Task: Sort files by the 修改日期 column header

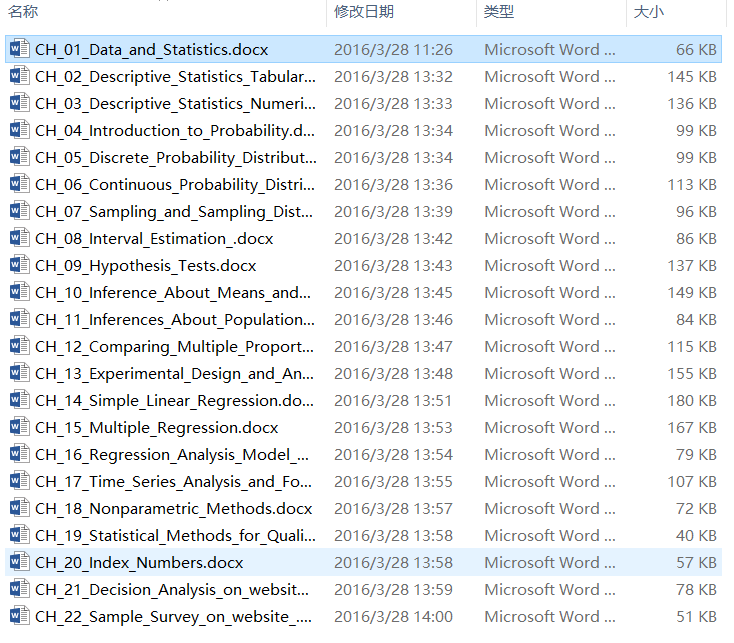Action: tap(364, 12)
